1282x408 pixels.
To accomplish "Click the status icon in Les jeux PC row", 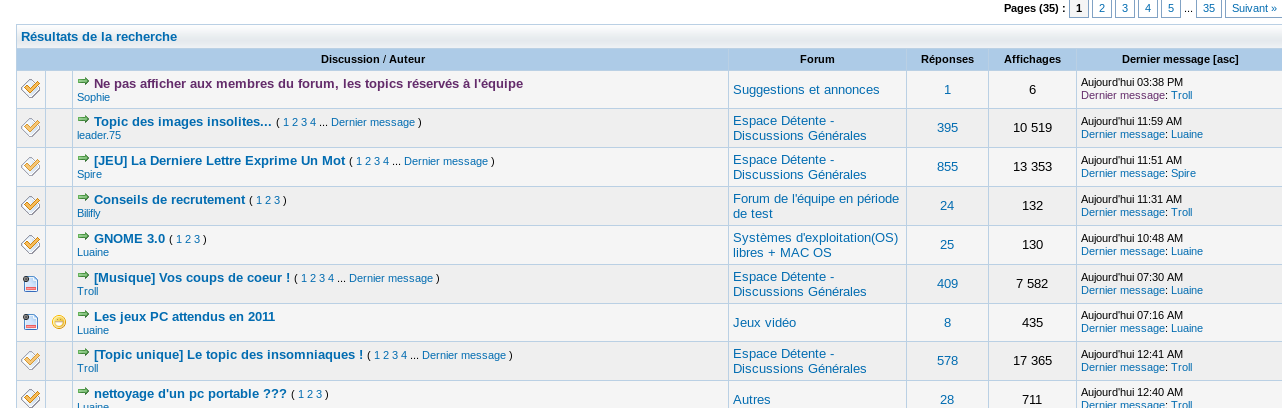I will [x=31, y=322].
